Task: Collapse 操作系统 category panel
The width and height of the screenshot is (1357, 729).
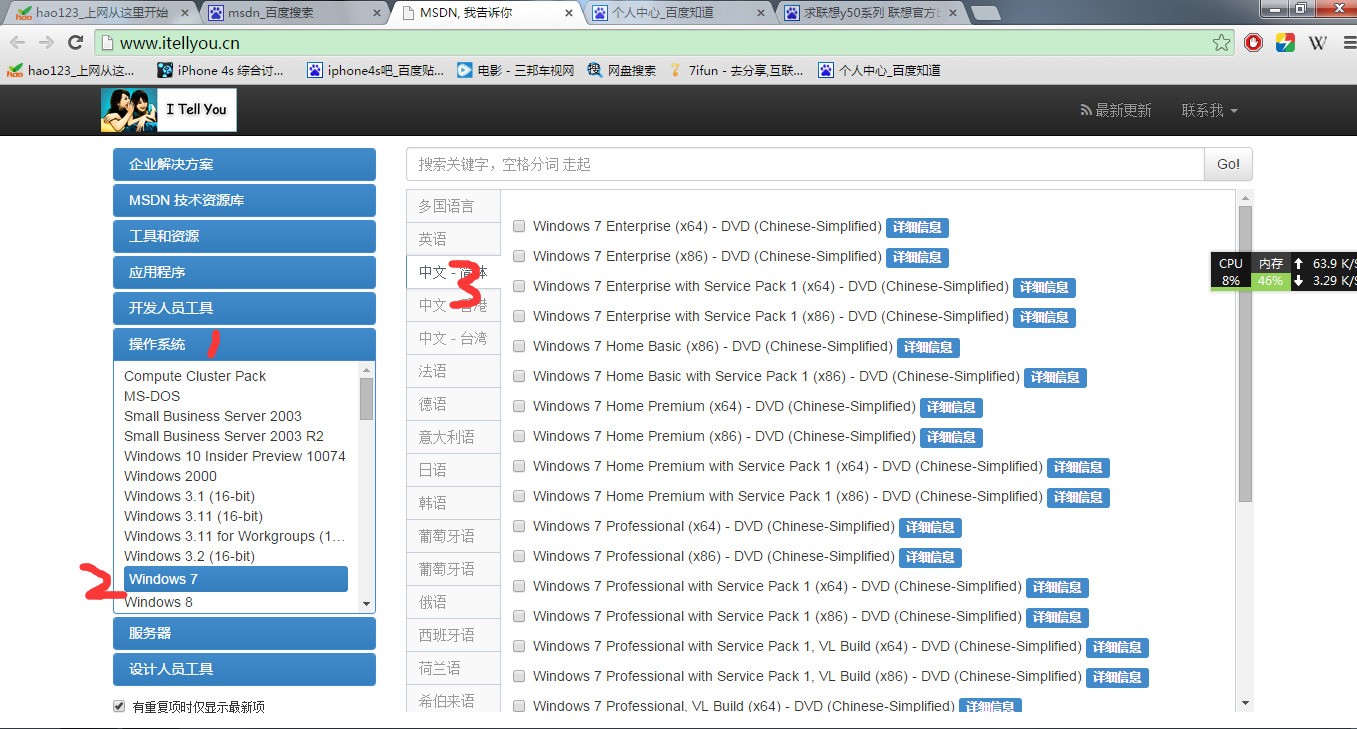Action: [x=244, y=344]
